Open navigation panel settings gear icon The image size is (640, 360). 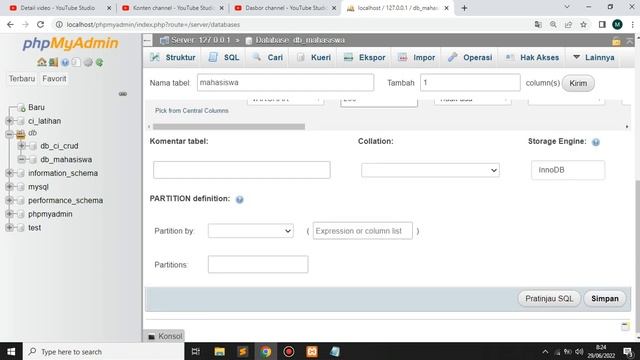tap(88, 62)
